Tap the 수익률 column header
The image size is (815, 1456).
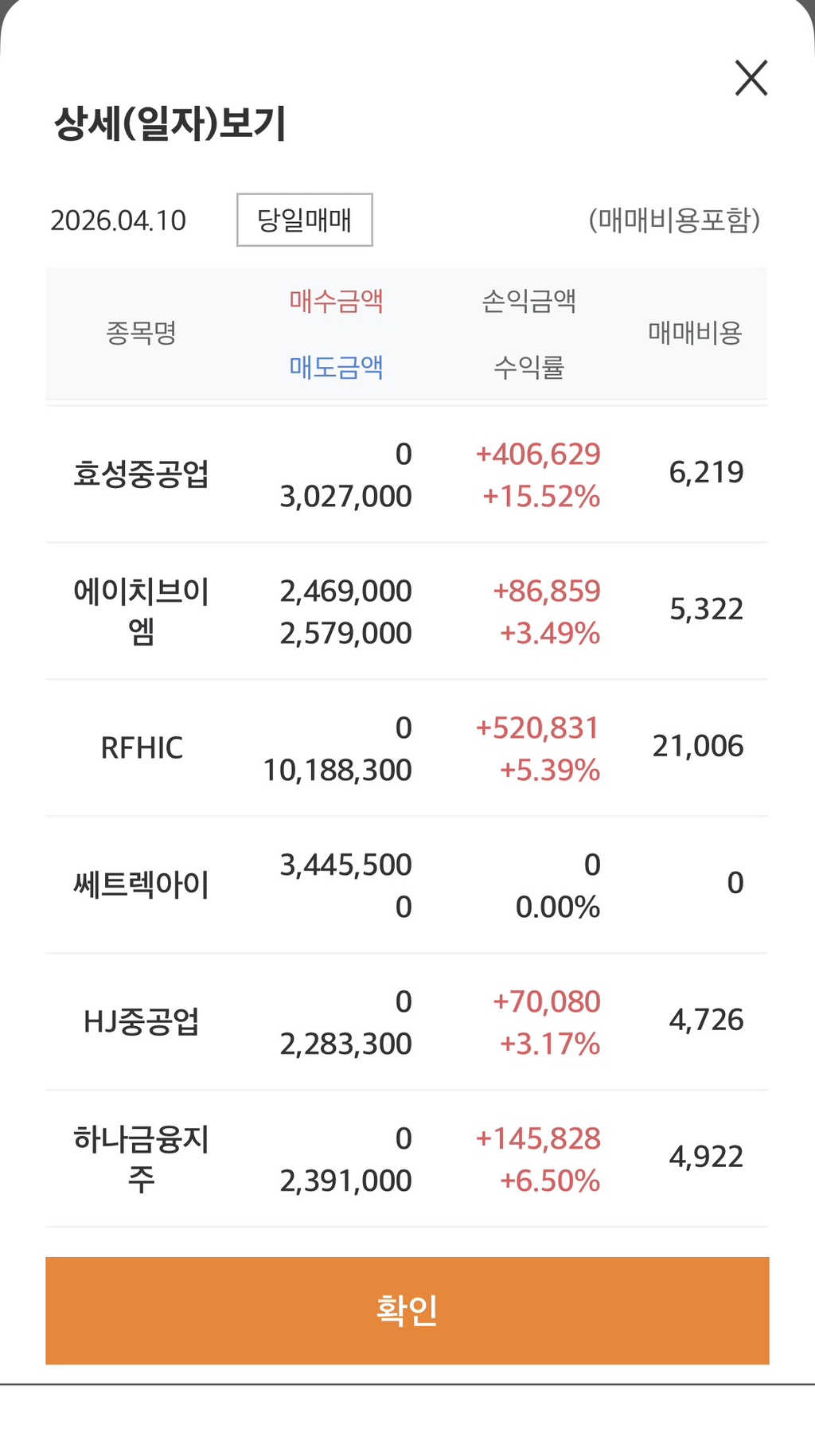(x=528, y=367)
